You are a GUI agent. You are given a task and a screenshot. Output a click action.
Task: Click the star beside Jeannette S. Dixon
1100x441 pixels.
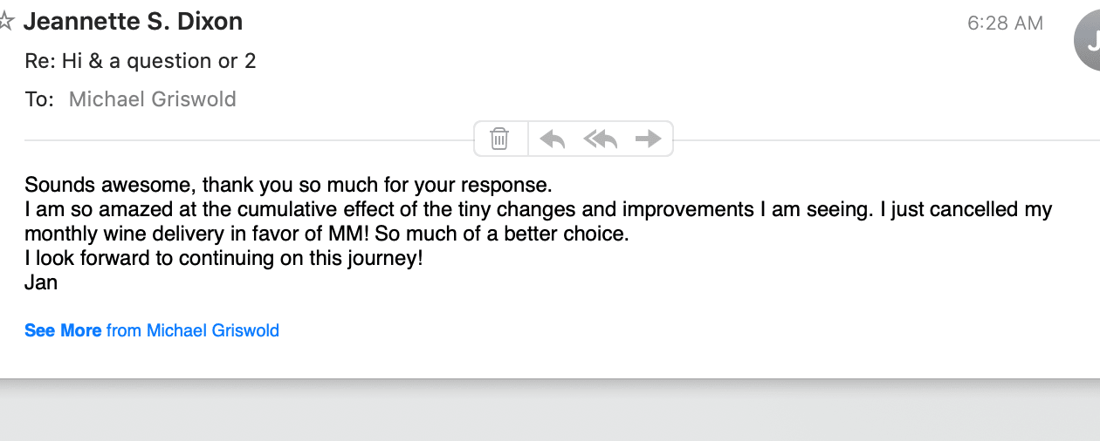click(x=6, y=21)
